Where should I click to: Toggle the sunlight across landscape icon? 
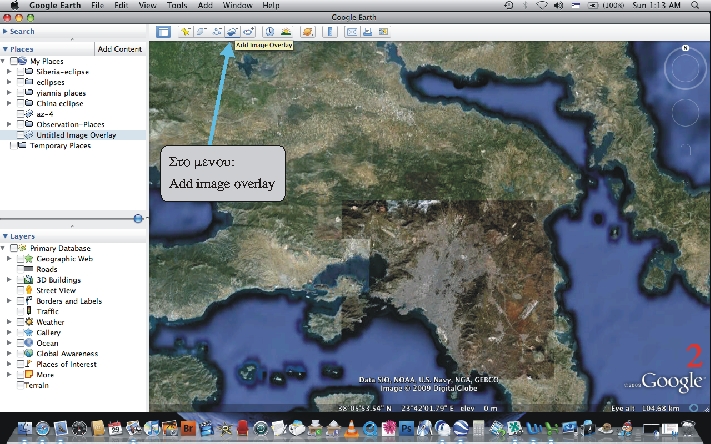point(286,31)
